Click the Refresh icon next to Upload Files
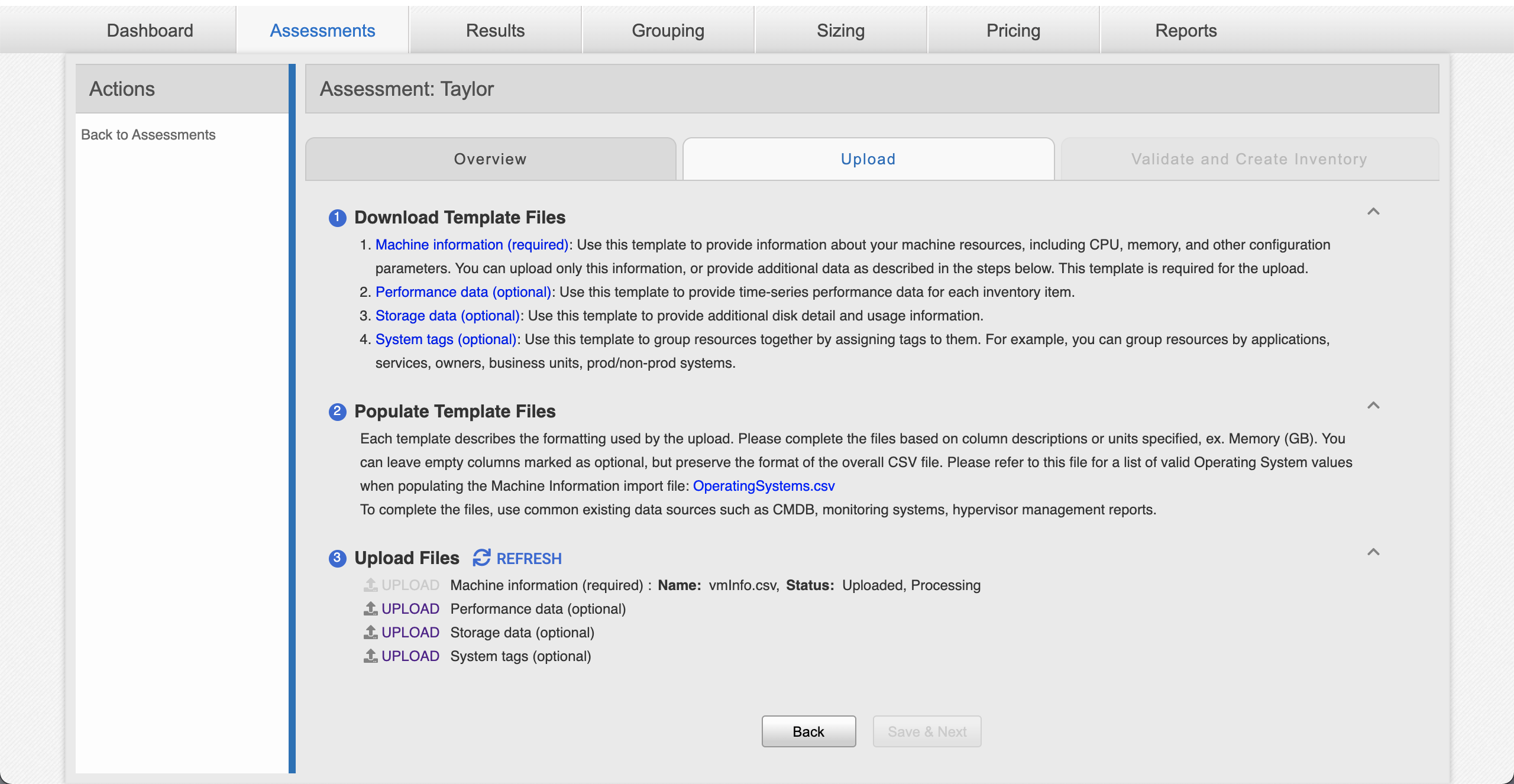This screenshot has height=784, width=1514. [x=481, y=557]
